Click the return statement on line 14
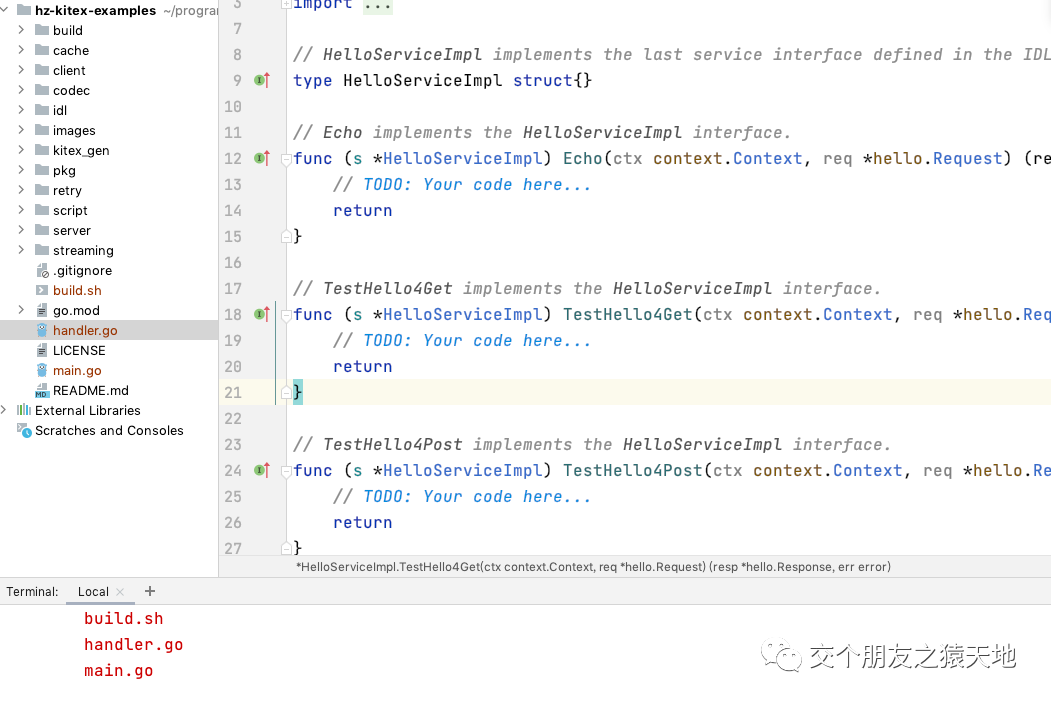This screenshot has width=1051, height=703. tap(363, 210)
